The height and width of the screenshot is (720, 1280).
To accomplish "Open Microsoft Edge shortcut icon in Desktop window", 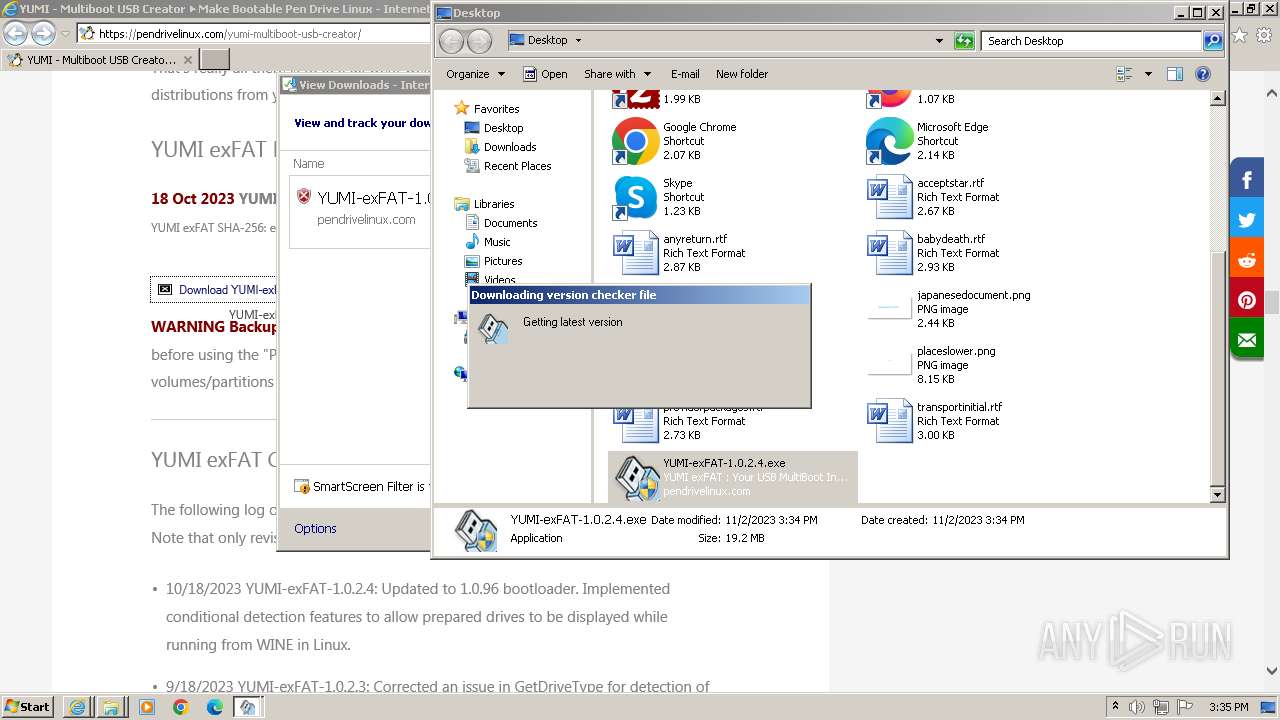I will click(x=889, y=141).
